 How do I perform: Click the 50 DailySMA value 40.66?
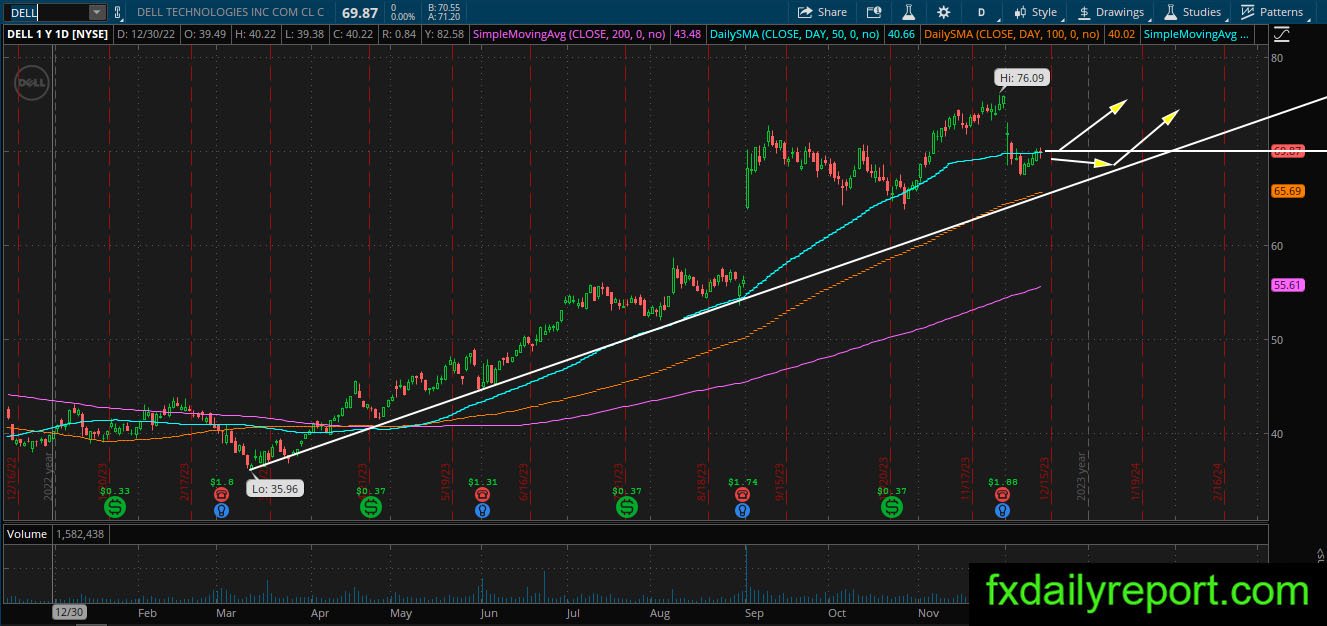click(901, 34)
